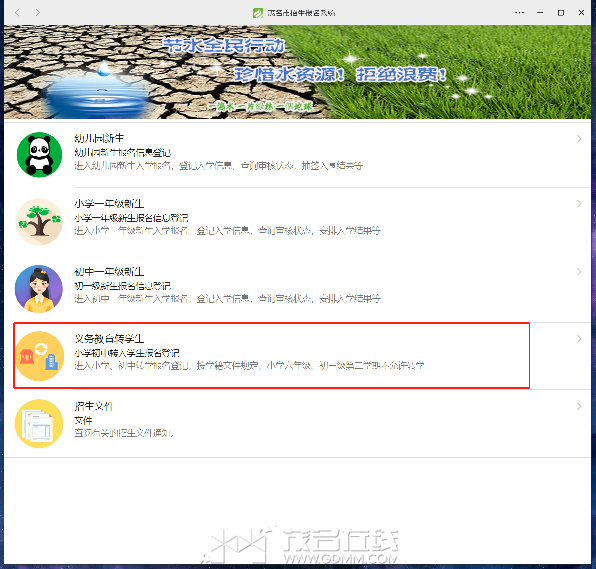The width and height of the screenshot is (596, 569).
Task: Open the 招生文件 row chevron
Action: (x=579, y=406)
